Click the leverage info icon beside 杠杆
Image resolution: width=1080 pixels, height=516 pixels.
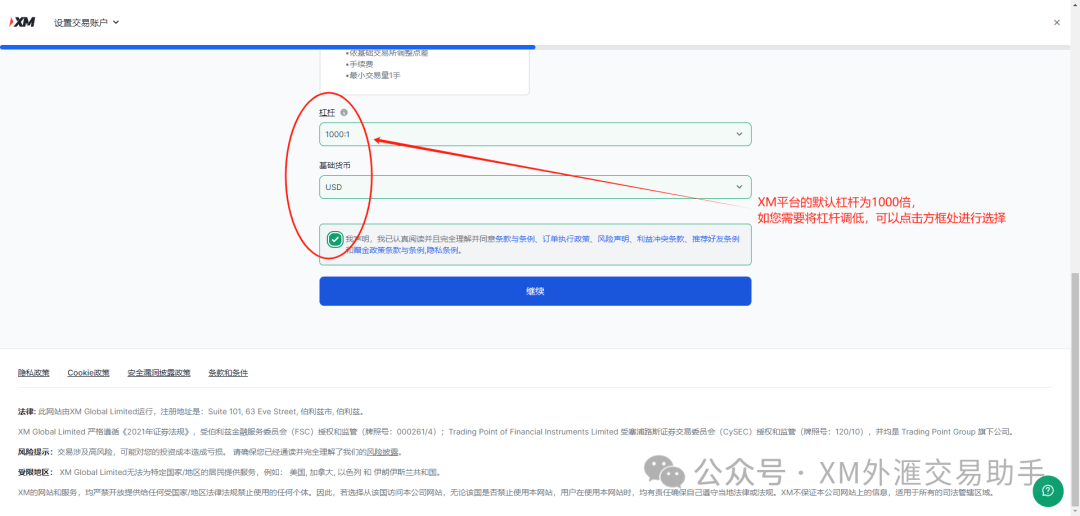344,112
